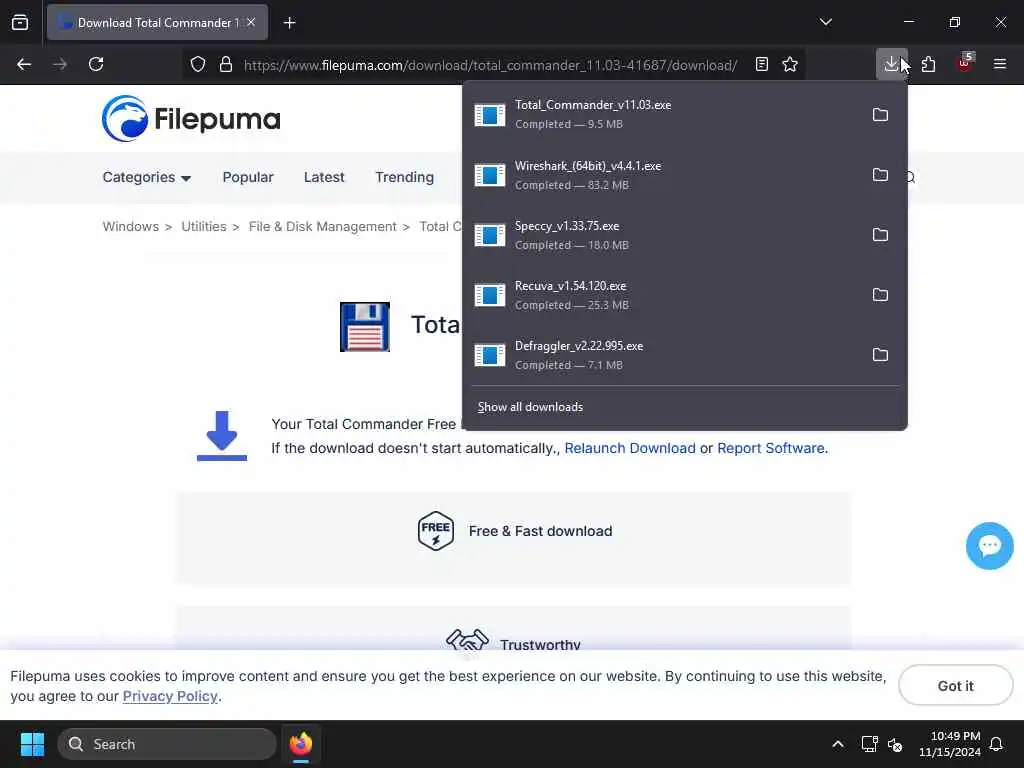Click Firefox icon in the taskbar

pos(300,744)
